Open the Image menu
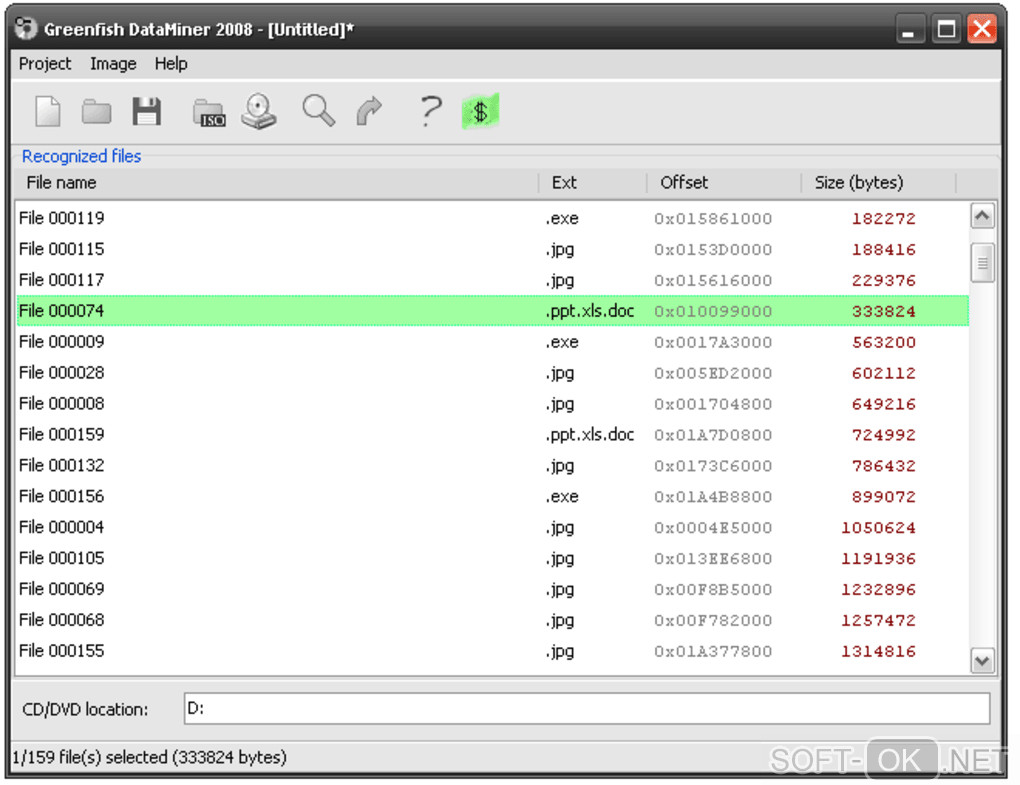Image resolution: width=1020 pixels, height=785 pixels. click(113, 64)
